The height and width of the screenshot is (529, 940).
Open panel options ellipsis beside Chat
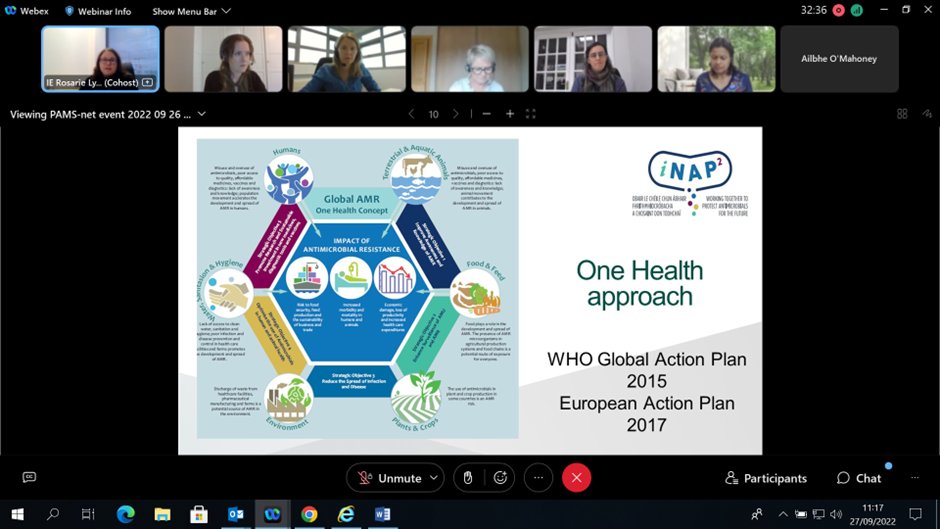pos(915,478)
